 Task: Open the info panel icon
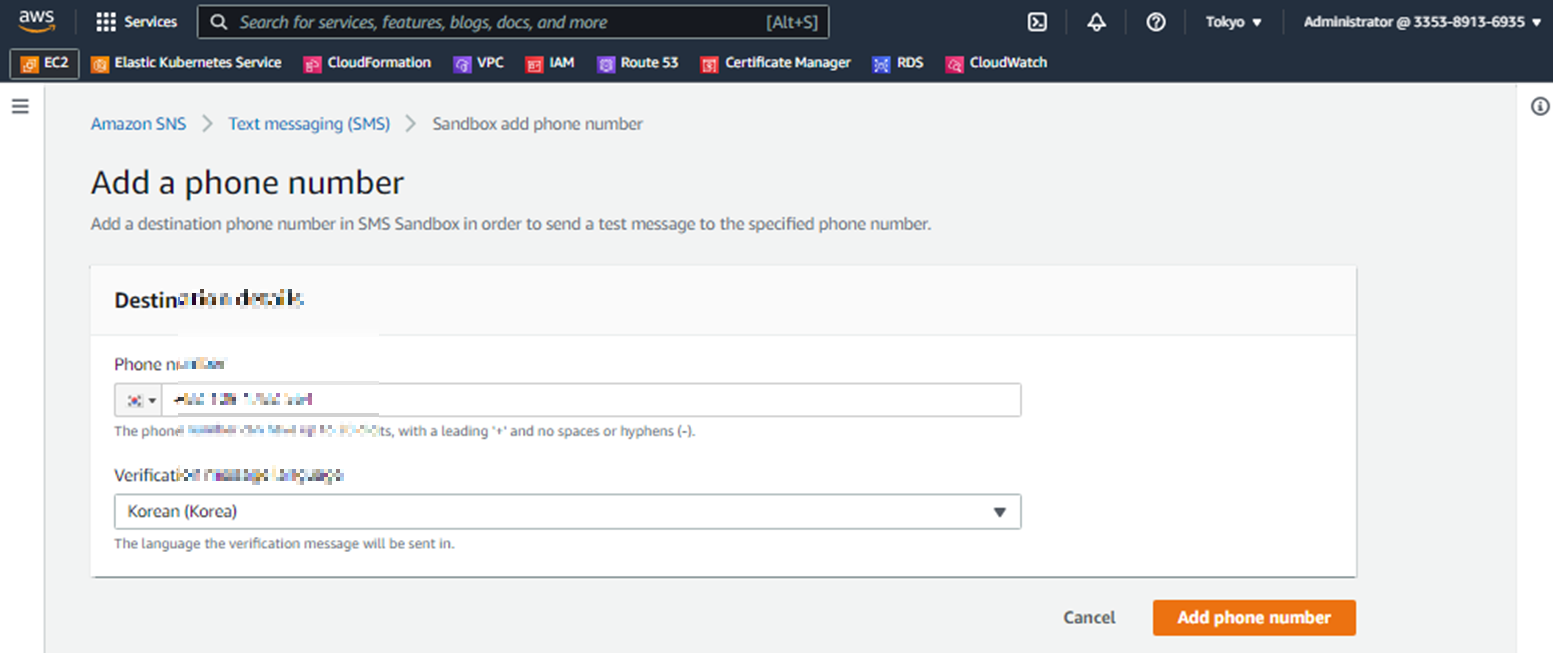pos(1540,107)
